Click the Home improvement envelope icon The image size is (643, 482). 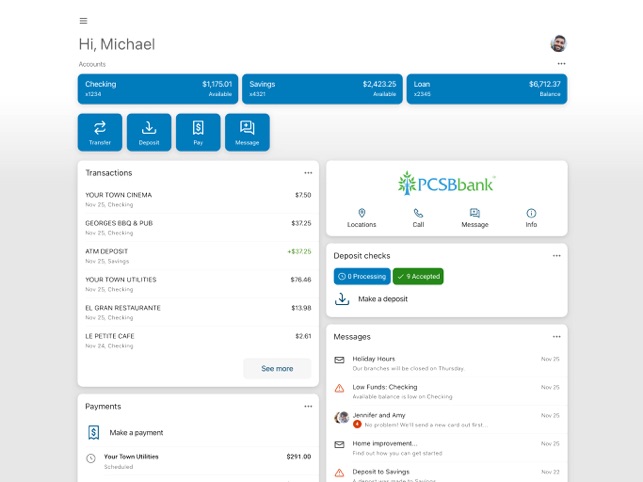(x=339, y=445)
